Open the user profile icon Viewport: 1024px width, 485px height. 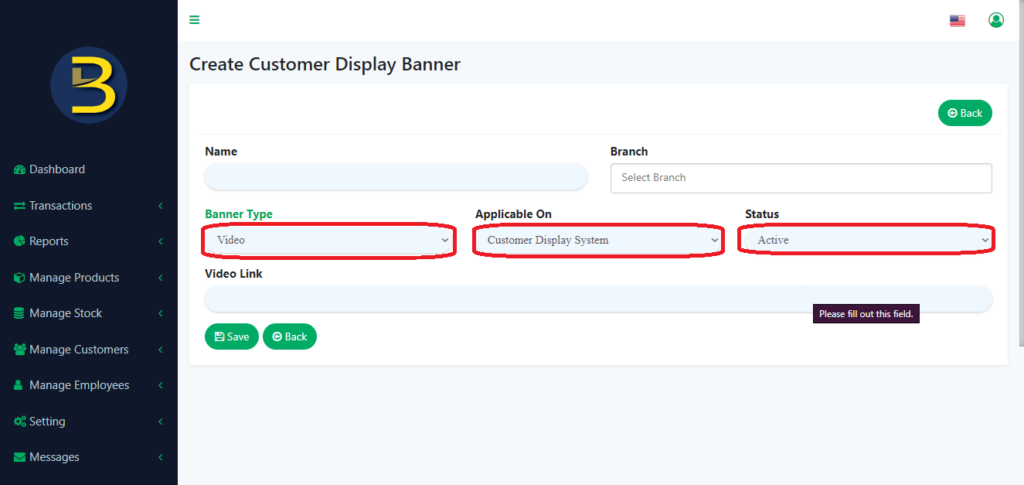tap(996, 20)
